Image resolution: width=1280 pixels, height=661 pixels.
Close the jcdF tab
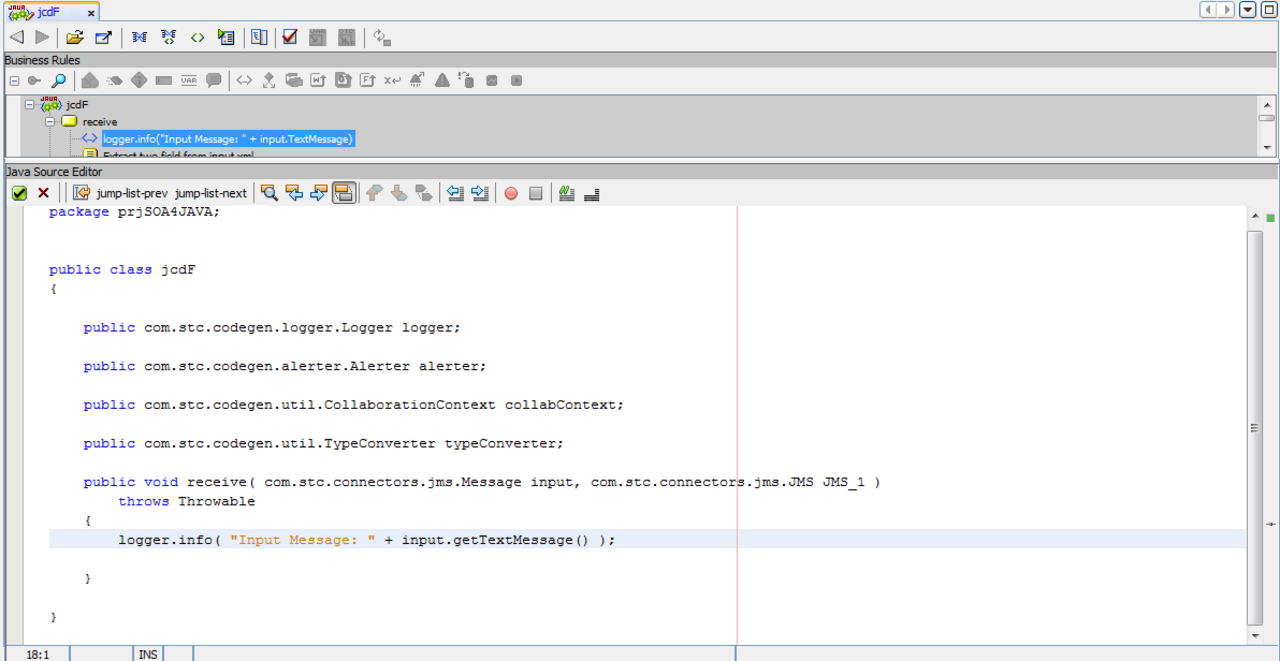pos(91,13)
